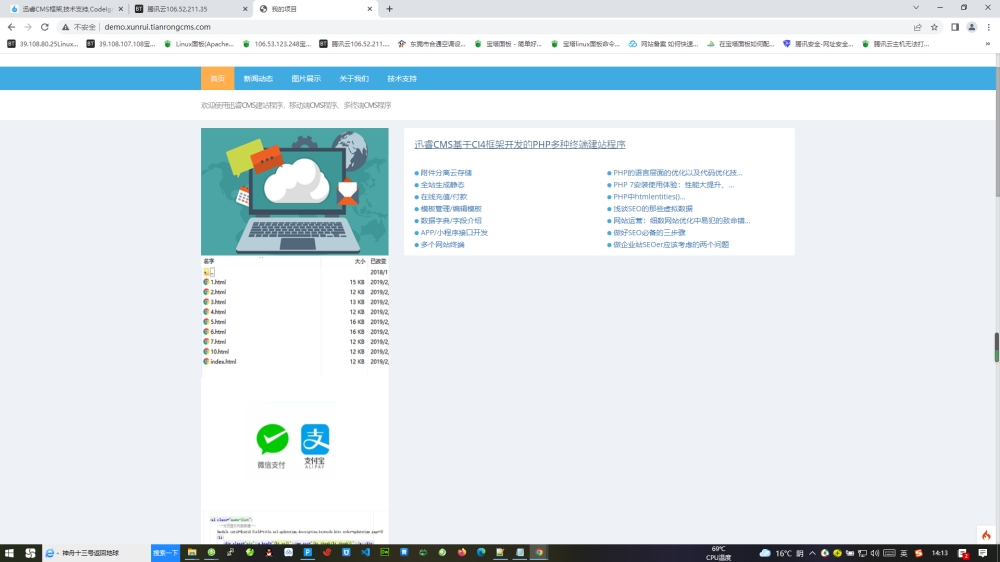Show the tab search dropdown

[916, 8]
